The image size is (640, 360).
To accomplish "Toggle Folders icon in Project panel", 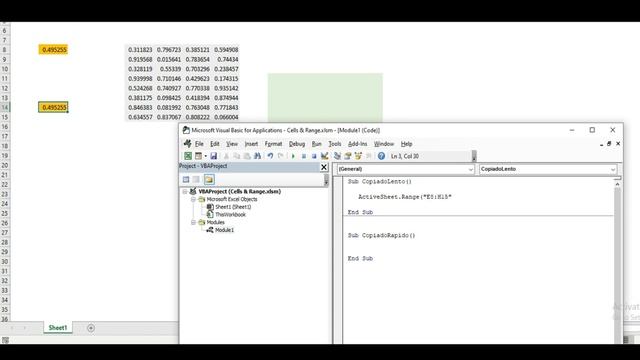I will pyautogui.click(x=209, y=180).
